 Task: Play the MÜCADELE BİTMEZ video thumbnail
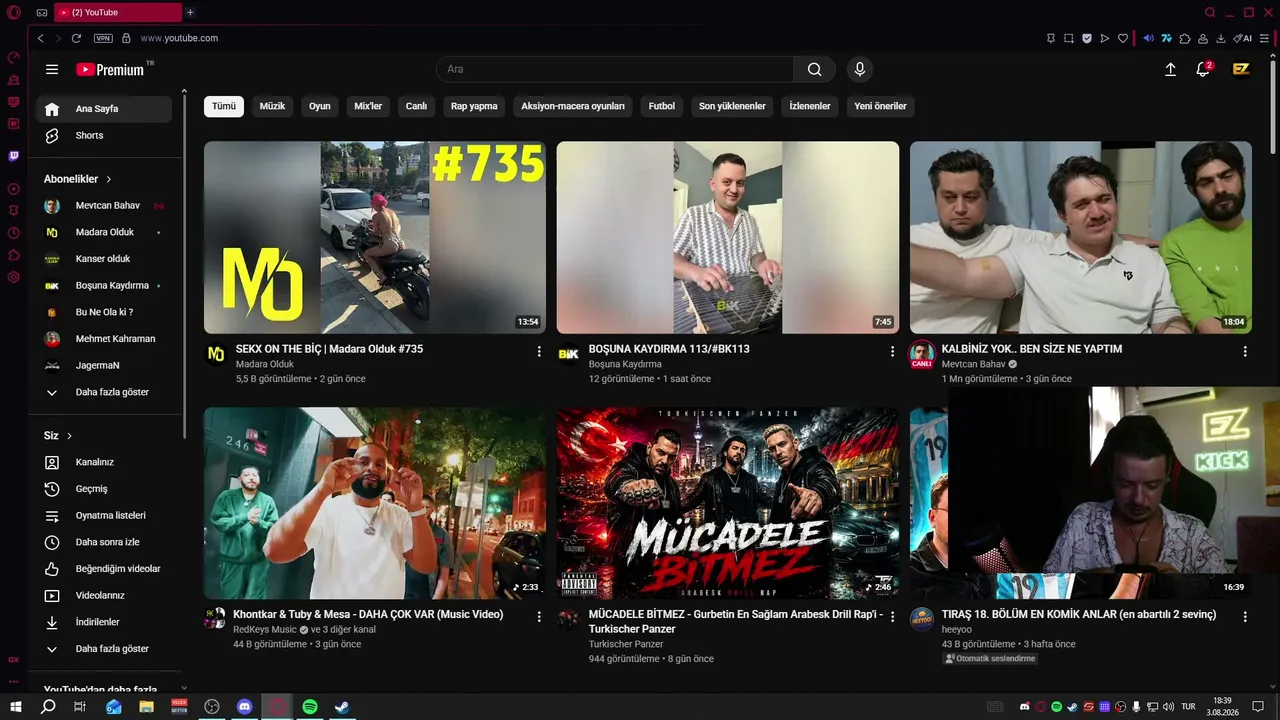(728, 503)
